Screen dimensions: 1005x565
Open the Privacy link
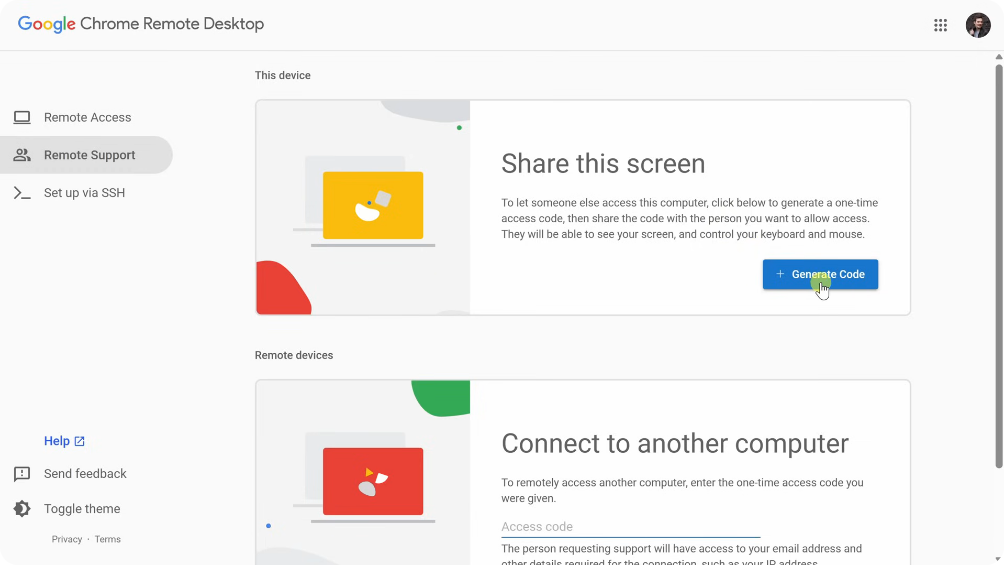(67, 539)
